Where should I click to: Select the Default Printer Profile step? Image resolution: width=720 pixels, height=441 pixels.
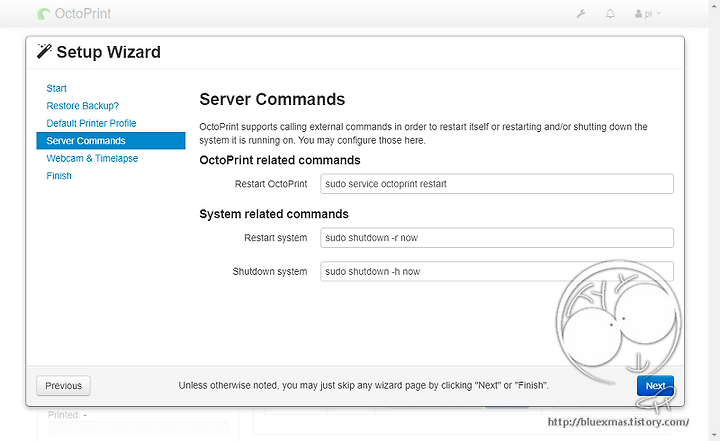[91, 123]
